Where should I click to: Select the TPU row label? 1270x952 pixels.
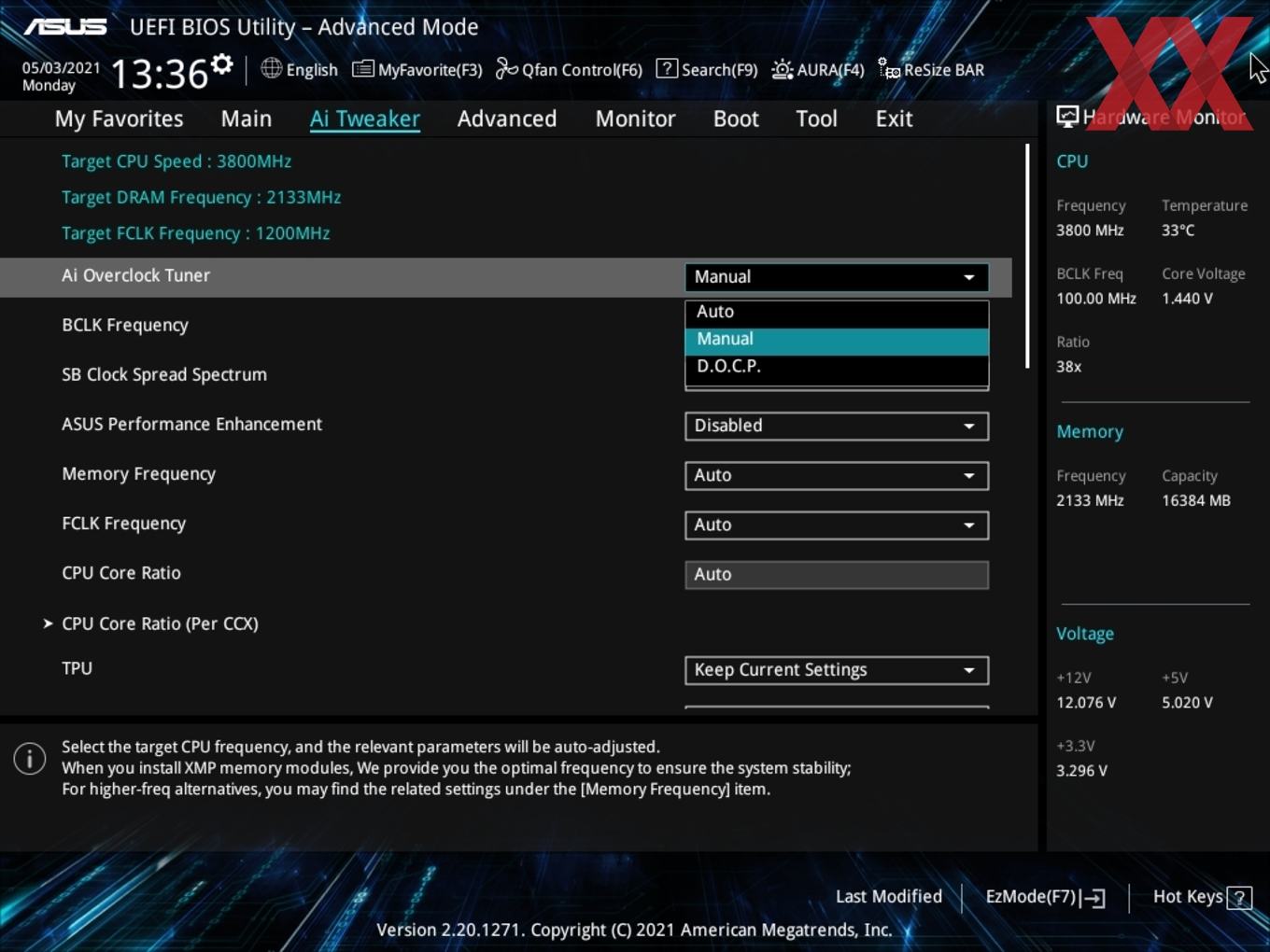tap(77, 668)
